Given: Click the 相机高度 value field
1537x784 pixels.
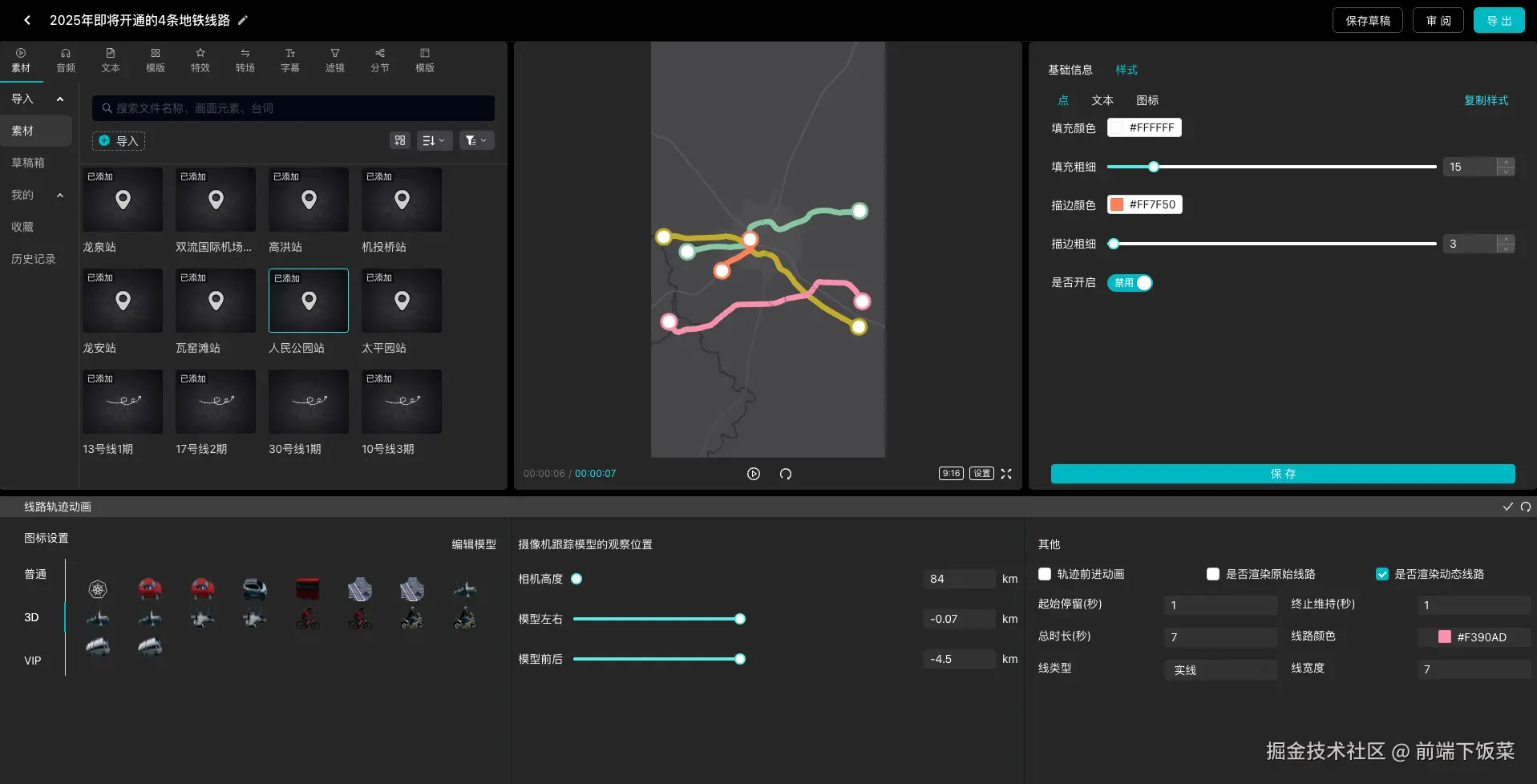Looking at the screenshot, I should [959, 579].
